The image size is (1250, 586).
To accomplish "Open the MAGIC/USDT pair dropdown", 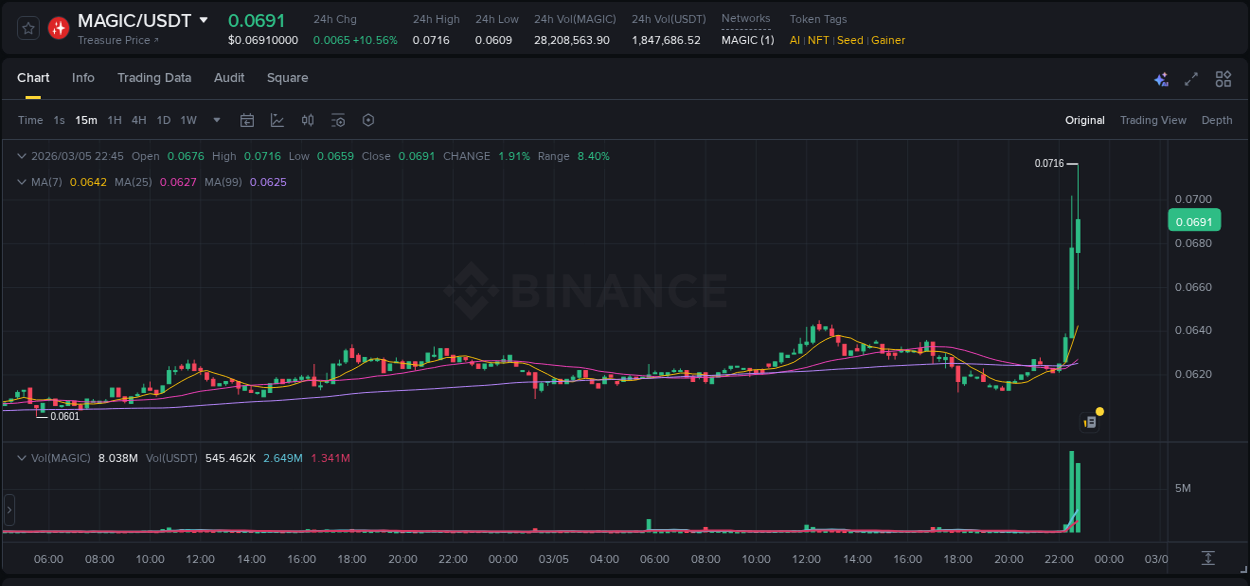I will pos(206,19).
